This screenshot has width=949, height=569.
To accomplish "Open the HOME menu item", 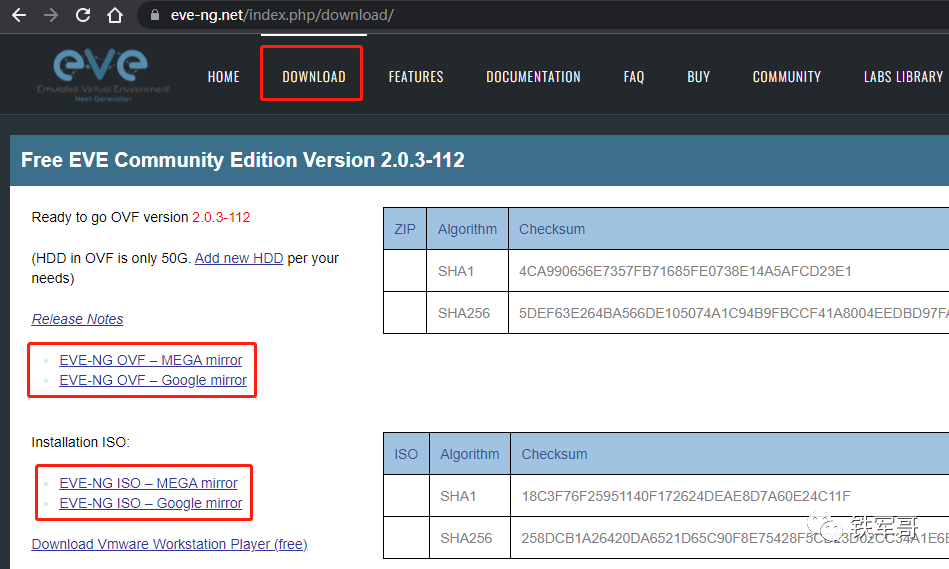I will (223, 77).
